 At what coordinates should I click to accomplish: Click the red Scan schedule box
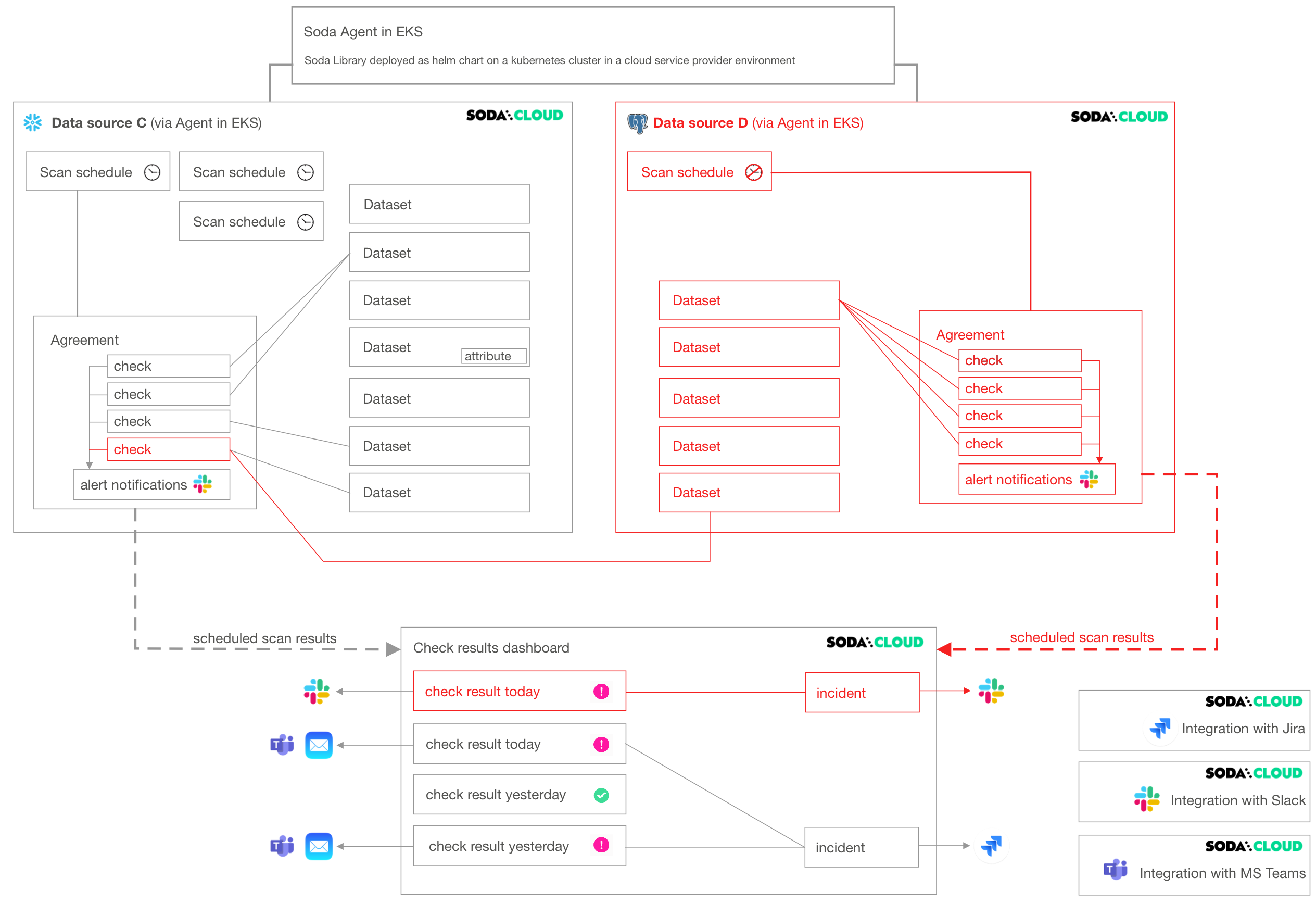[699, 171]
